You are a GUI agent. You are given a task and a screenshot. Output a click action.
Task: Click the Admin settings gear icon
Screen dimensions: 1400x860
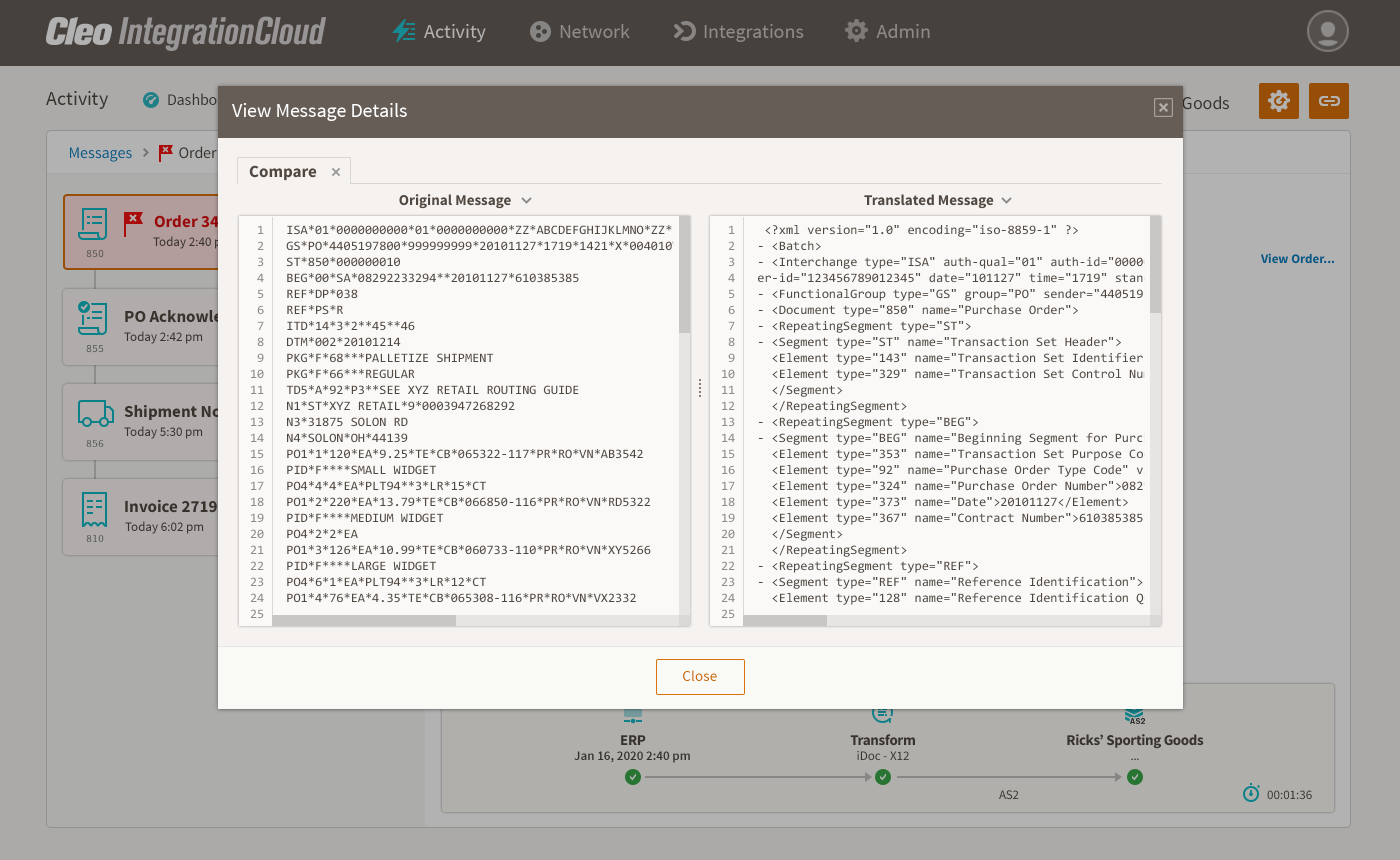coord(856,31)
